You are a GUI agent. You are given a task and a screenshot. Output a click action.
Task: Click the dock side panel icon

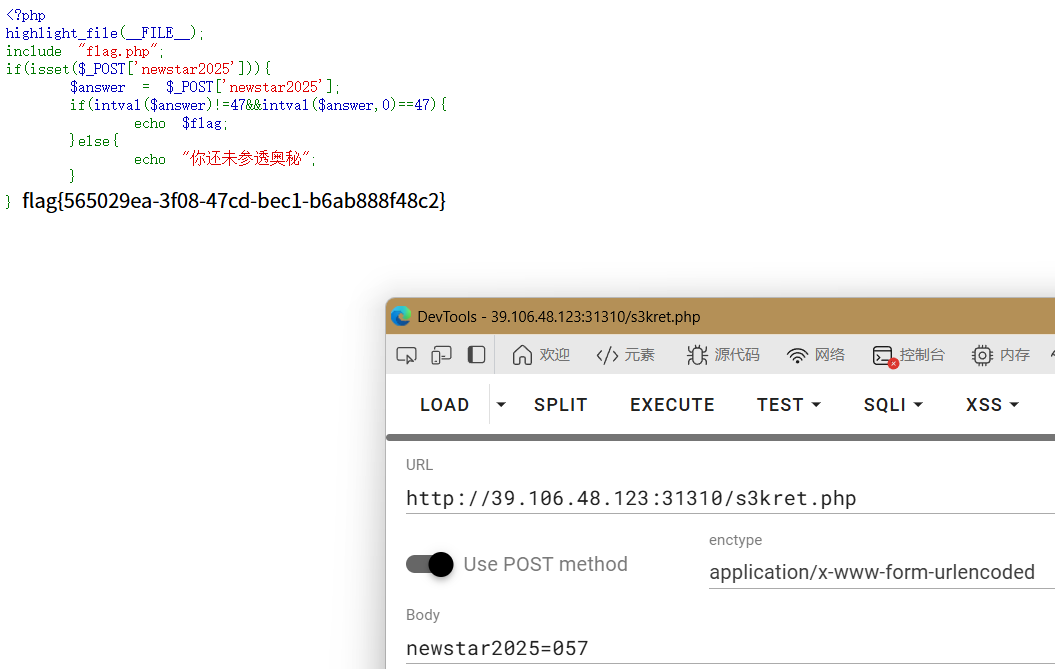pos(476,355)
